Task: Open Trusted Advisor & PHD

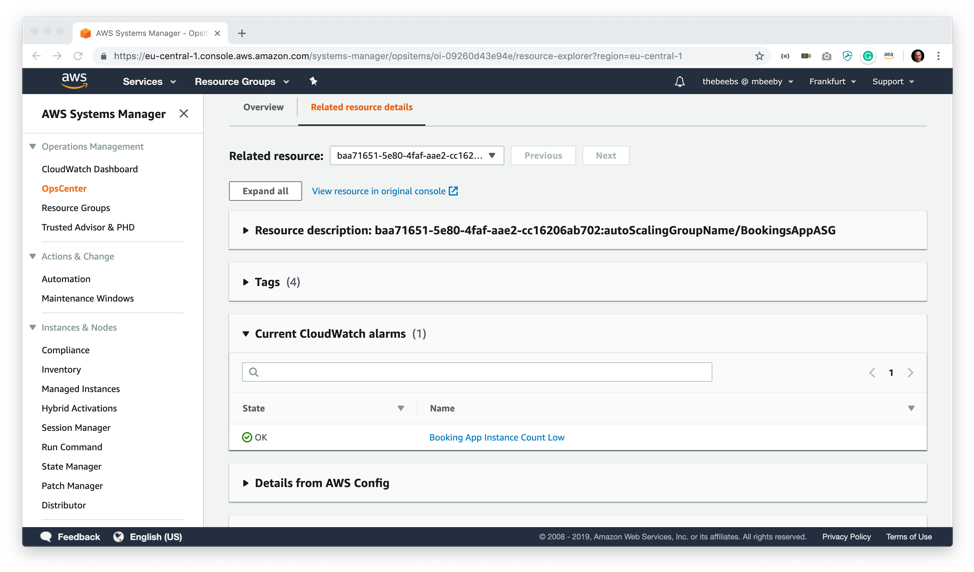Action: coord(88,227)
